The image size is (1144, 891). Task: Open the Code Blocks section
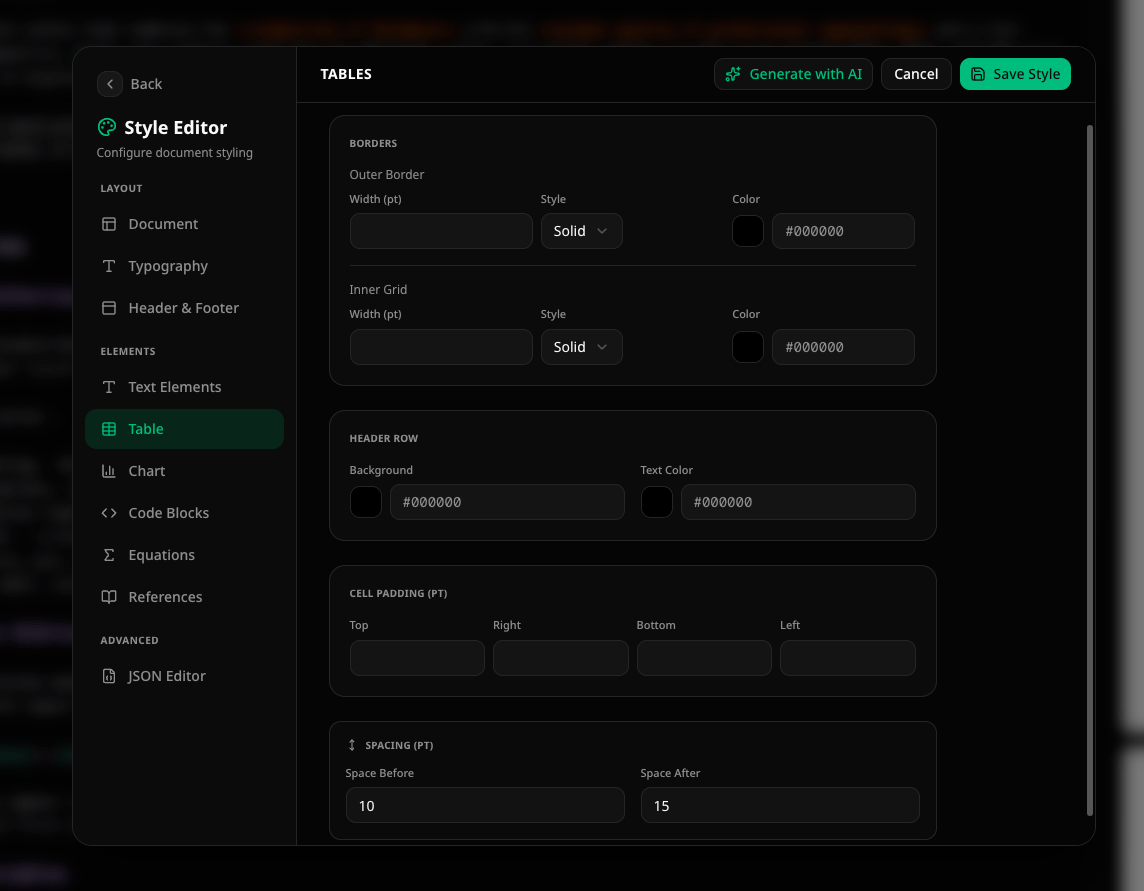click(185, 513)
